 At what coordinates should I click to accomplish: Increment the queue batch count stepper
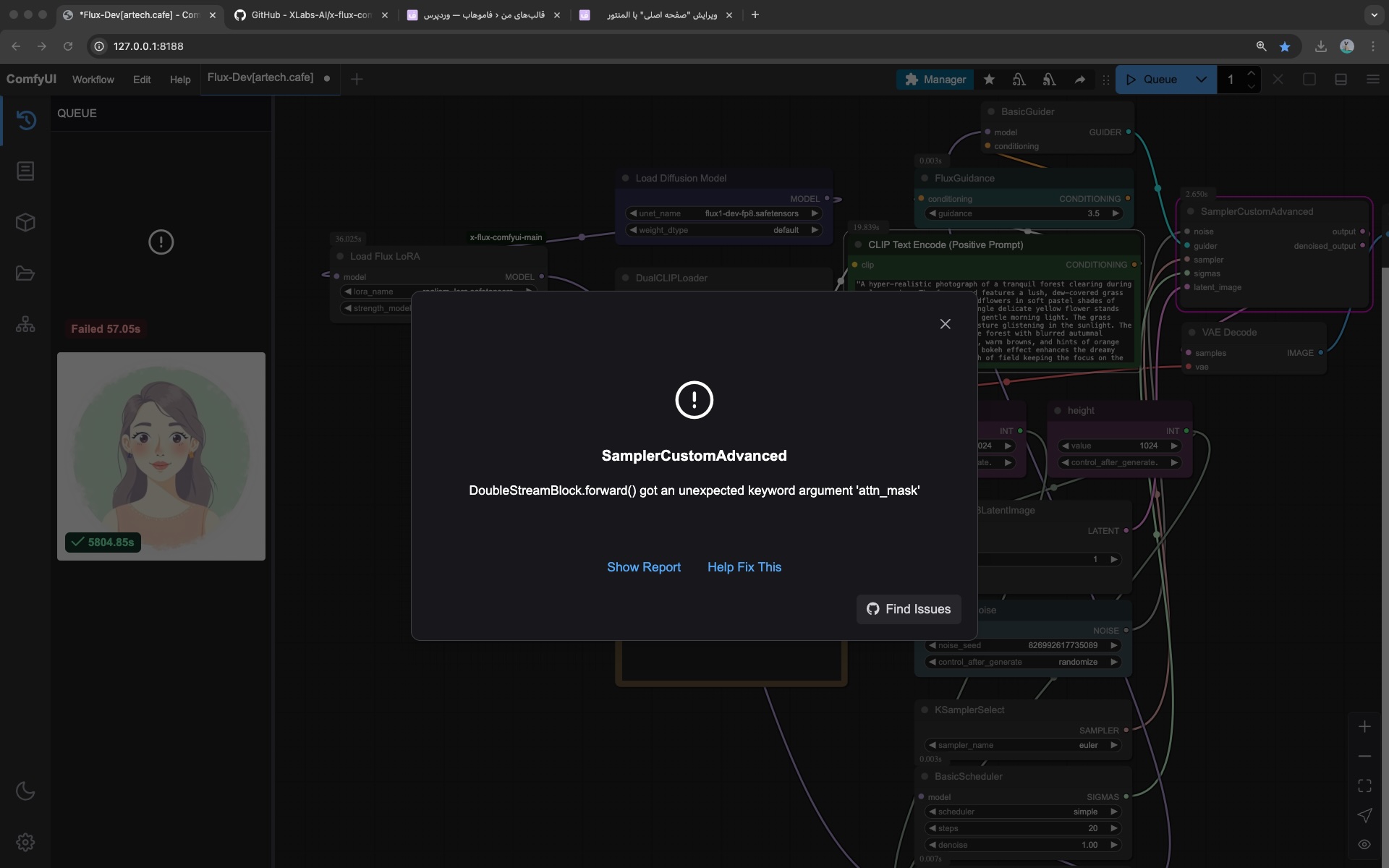tap(1251, 73)
